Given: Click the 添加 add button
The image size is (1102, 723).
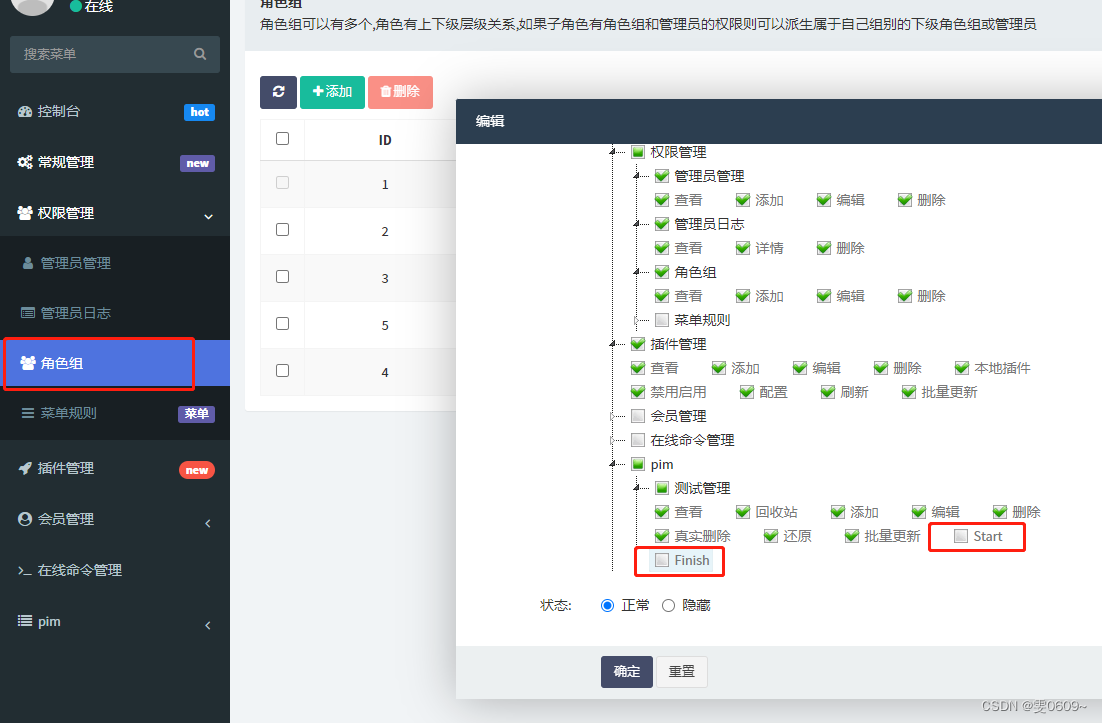Looking at the screenshot, I should click(x=332, y=92).
